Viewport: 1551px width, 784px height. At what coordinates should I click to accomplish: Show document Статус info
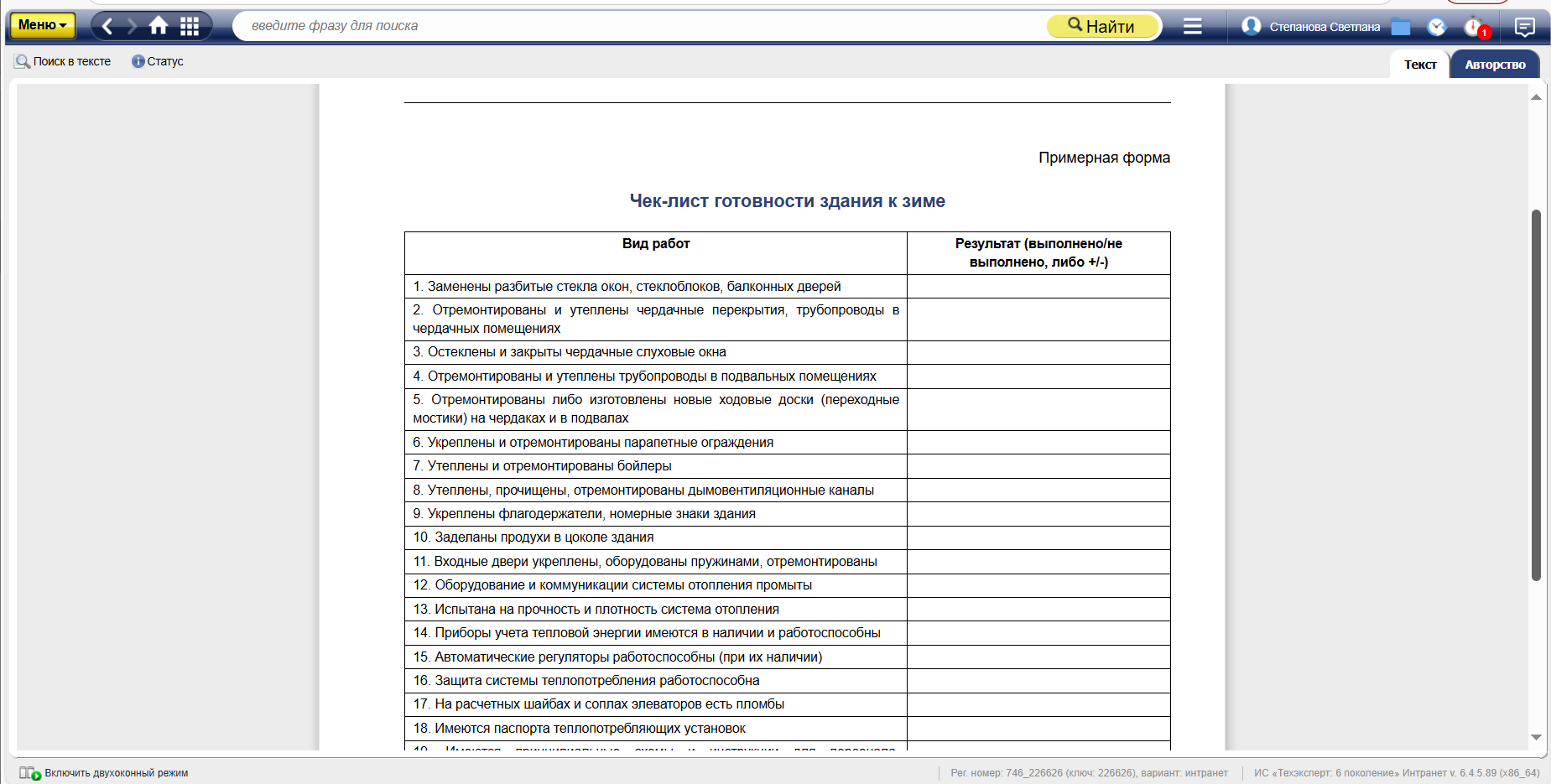click(158, 61)
